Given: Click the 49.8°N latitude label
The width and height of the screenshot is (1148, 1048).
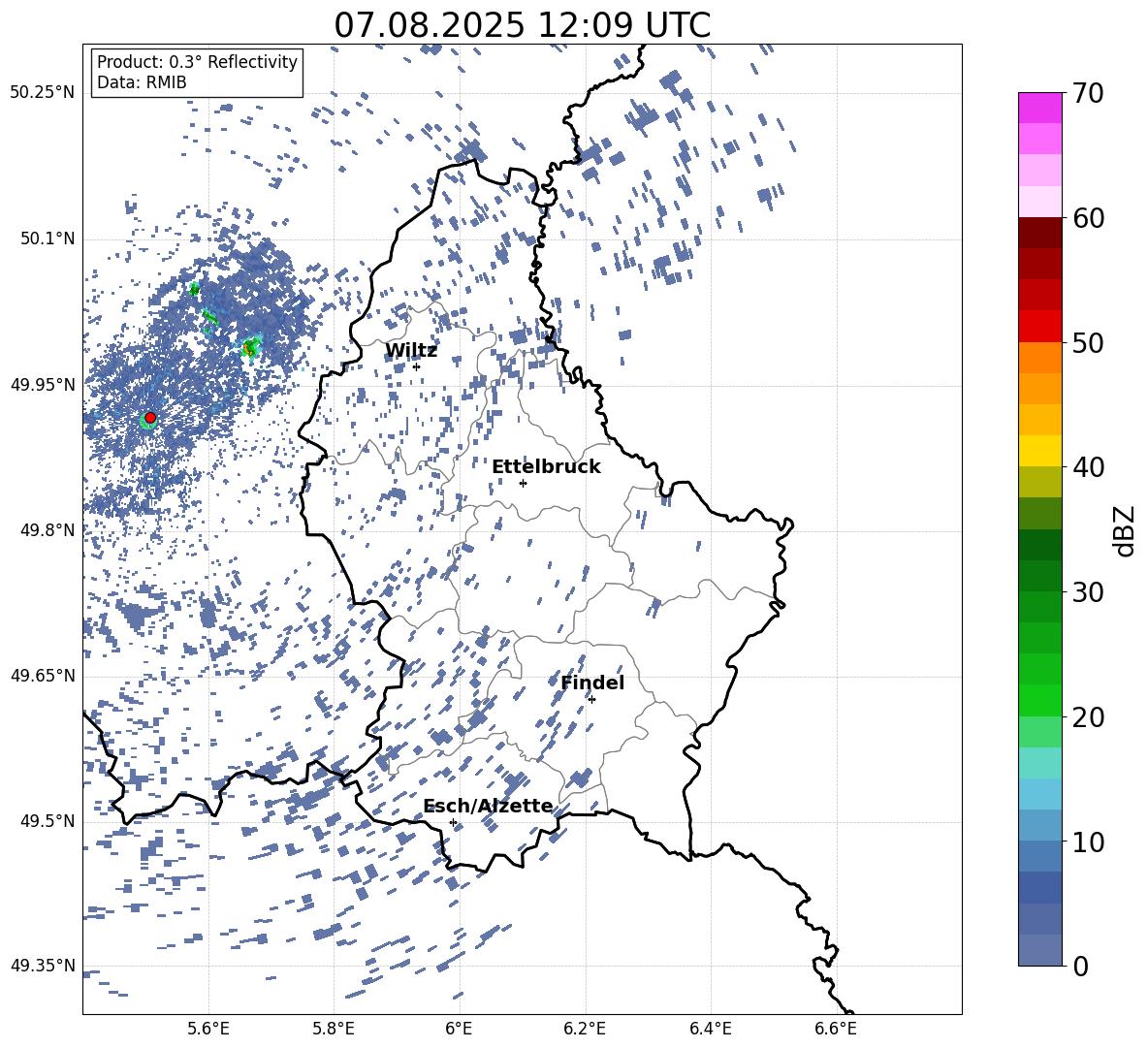Looking at the screenshot, I should coord(48,530).
